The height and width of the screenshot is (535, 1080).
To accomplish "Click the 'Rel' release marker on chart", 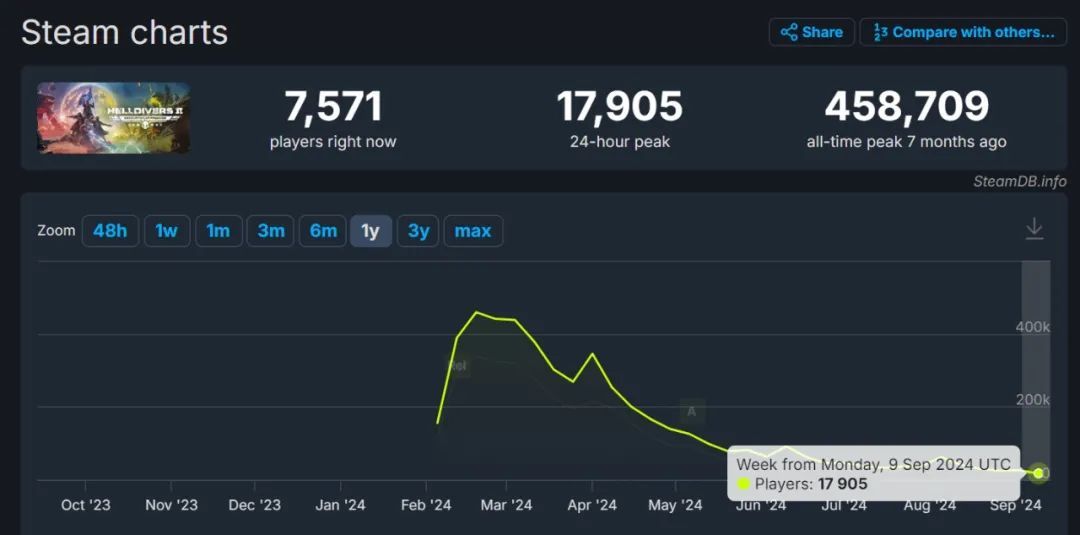I will 458,366.
